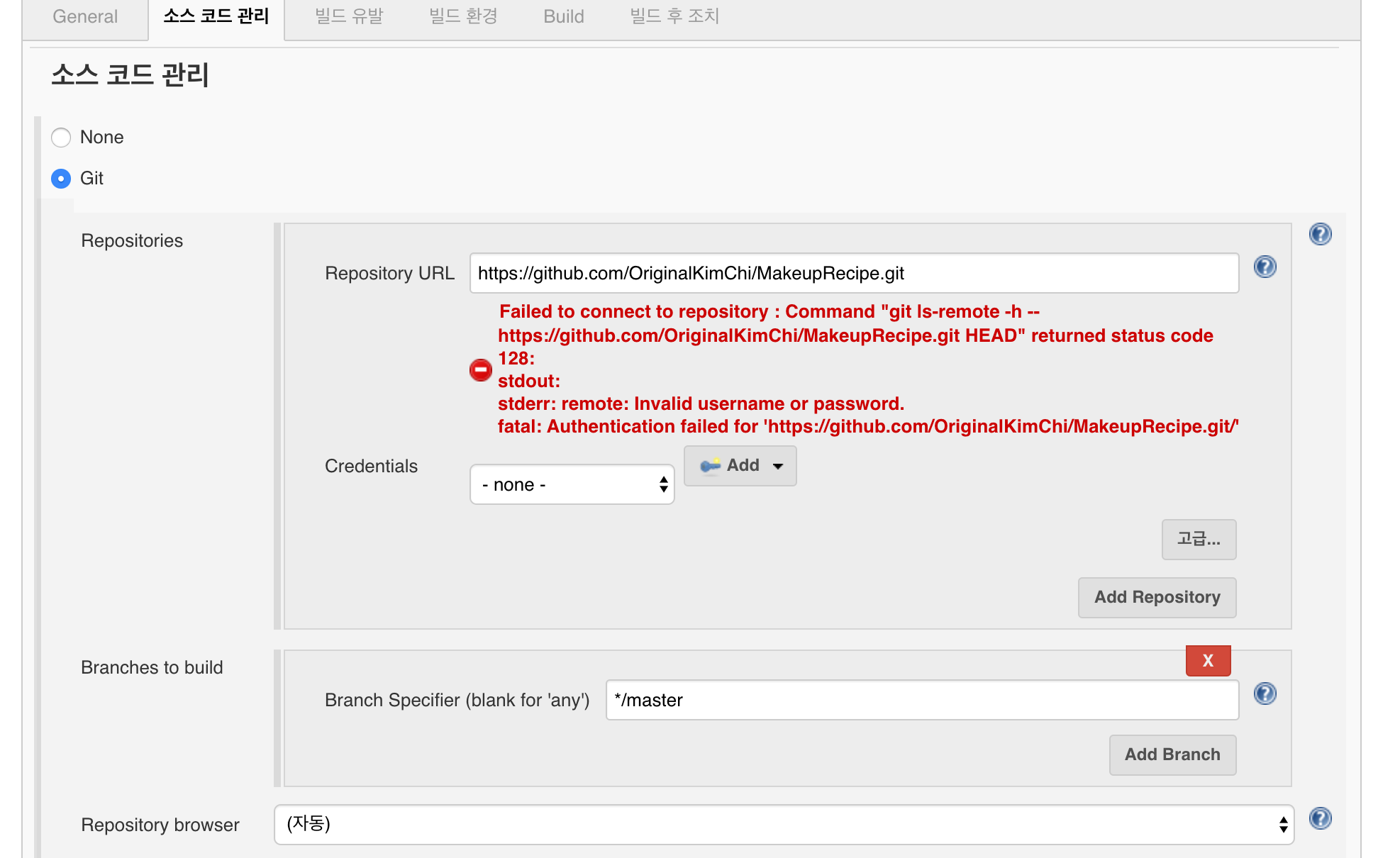Click the Add Repository button
This screenshot has height=858, width=1400.
click(x=1157, y=598)
